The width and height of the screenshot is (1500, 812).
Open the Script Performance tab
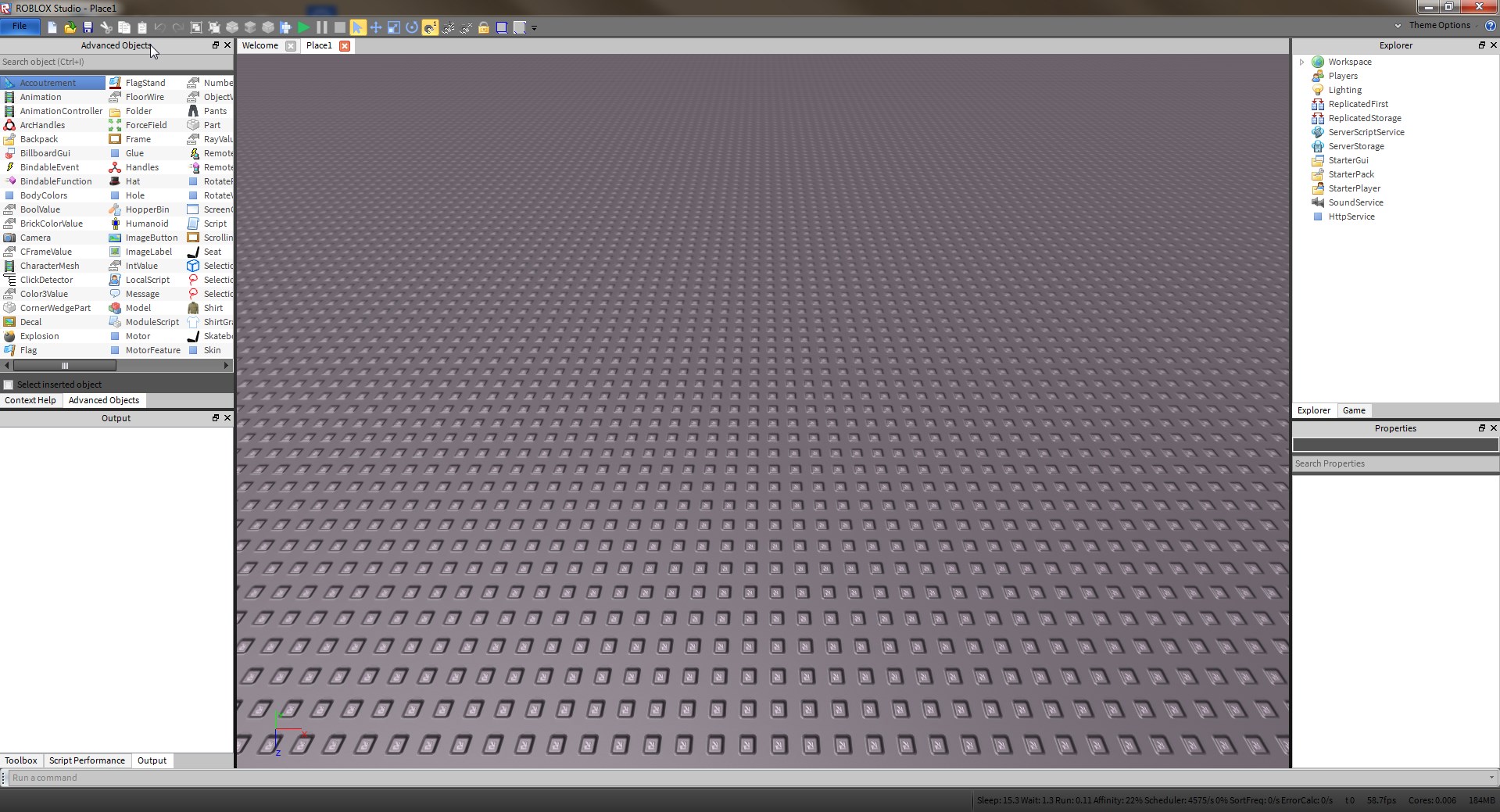pos(87,760)
